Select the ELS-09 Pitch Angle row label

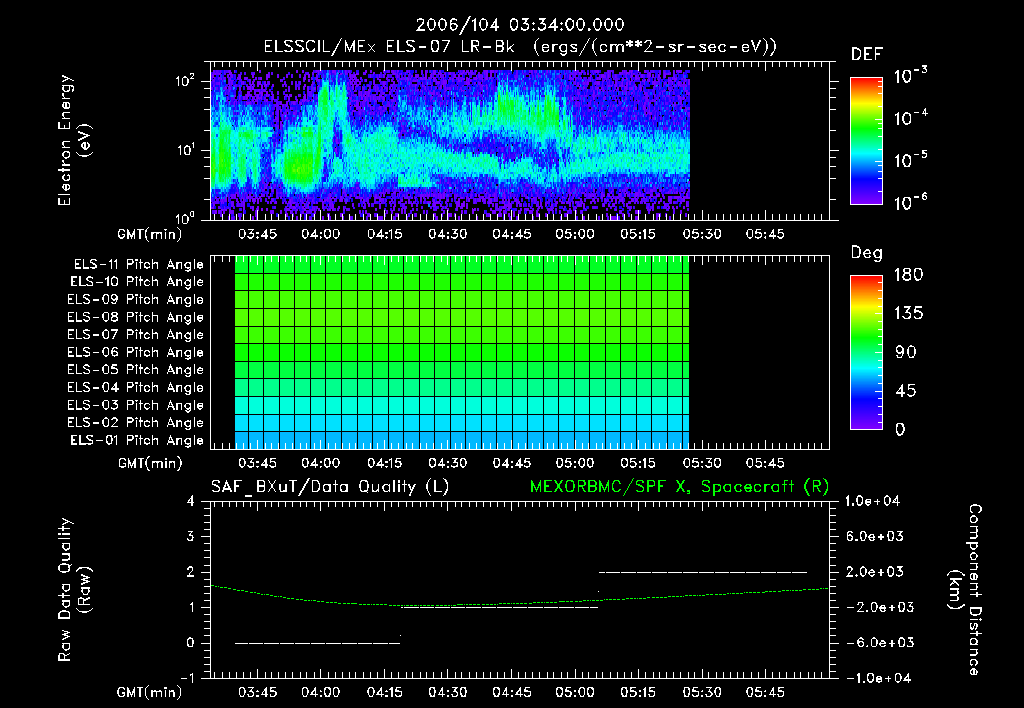(x=136, y=300)
